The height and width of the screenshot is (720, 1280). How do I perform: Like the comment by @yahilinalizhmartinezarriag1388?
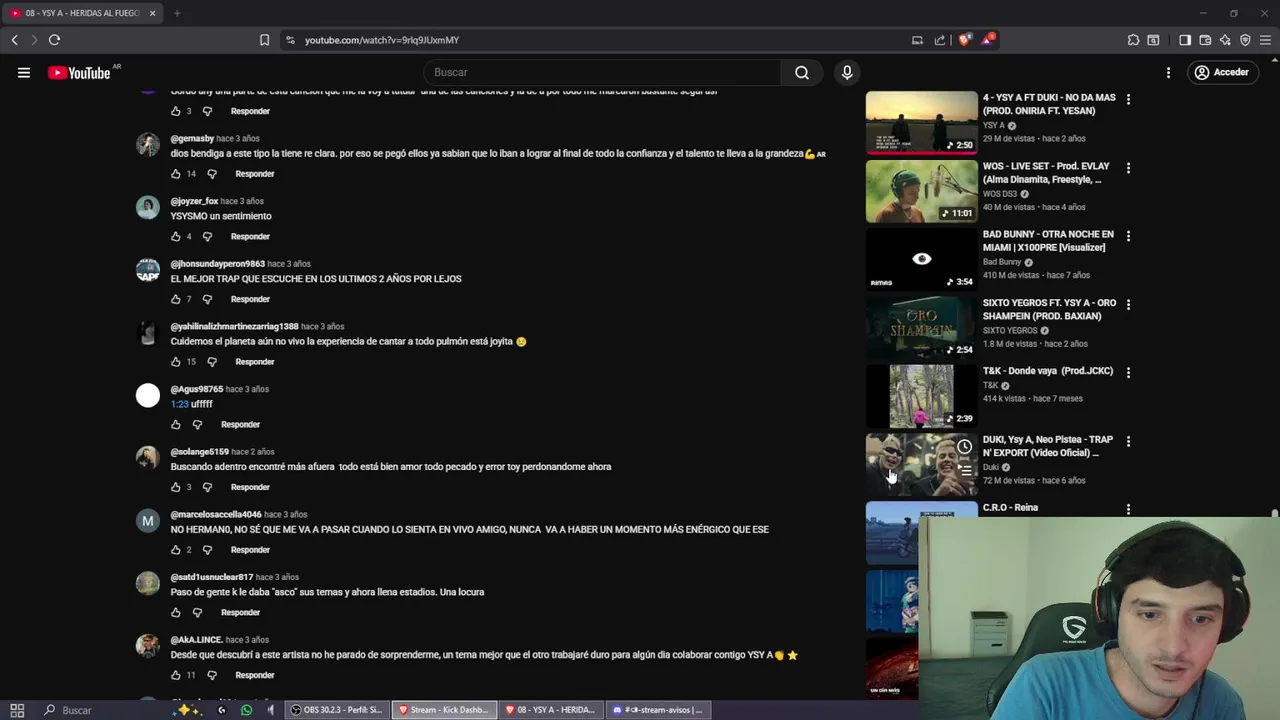click(176, 362)
